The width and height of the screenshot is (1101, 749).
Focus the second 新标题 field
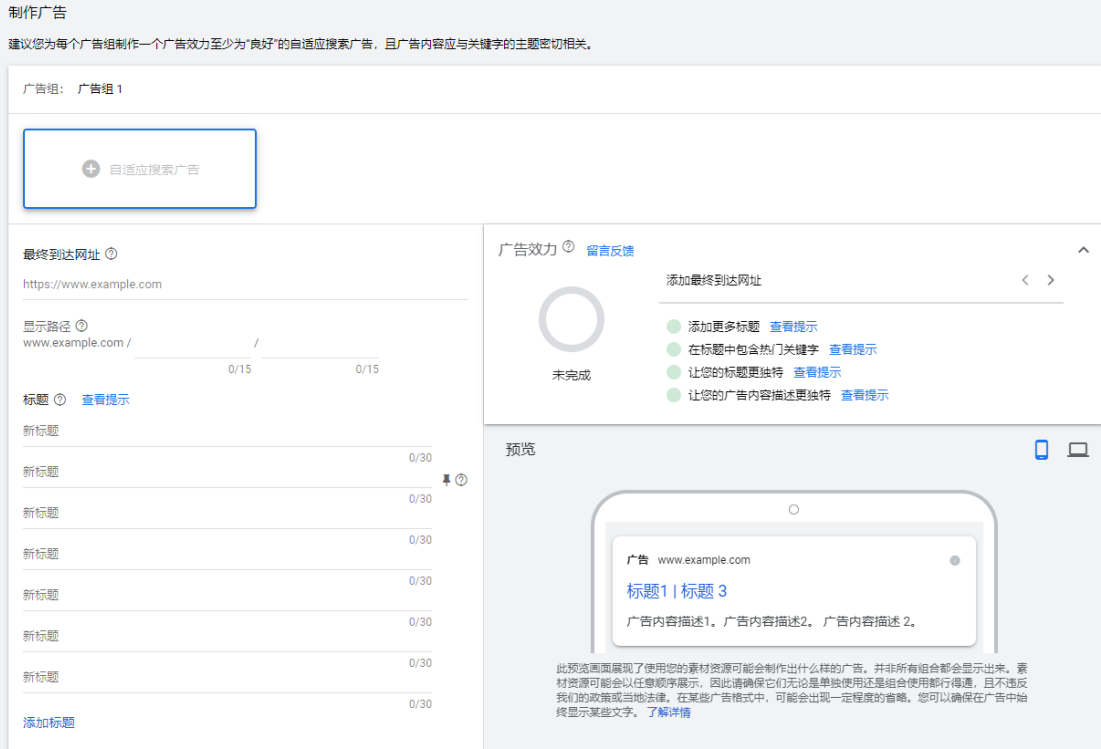point(228,472)
